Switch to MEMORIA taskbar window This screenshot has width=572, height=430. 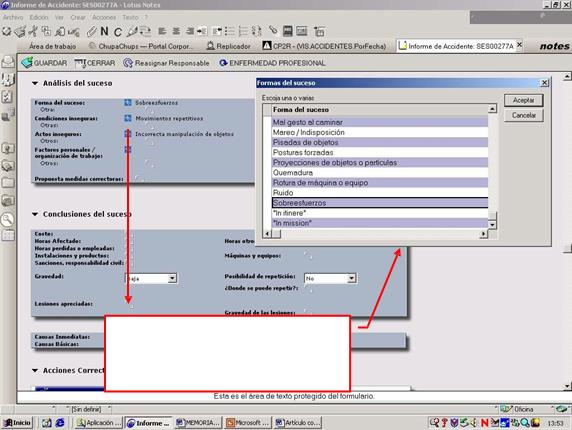[197, 423]
